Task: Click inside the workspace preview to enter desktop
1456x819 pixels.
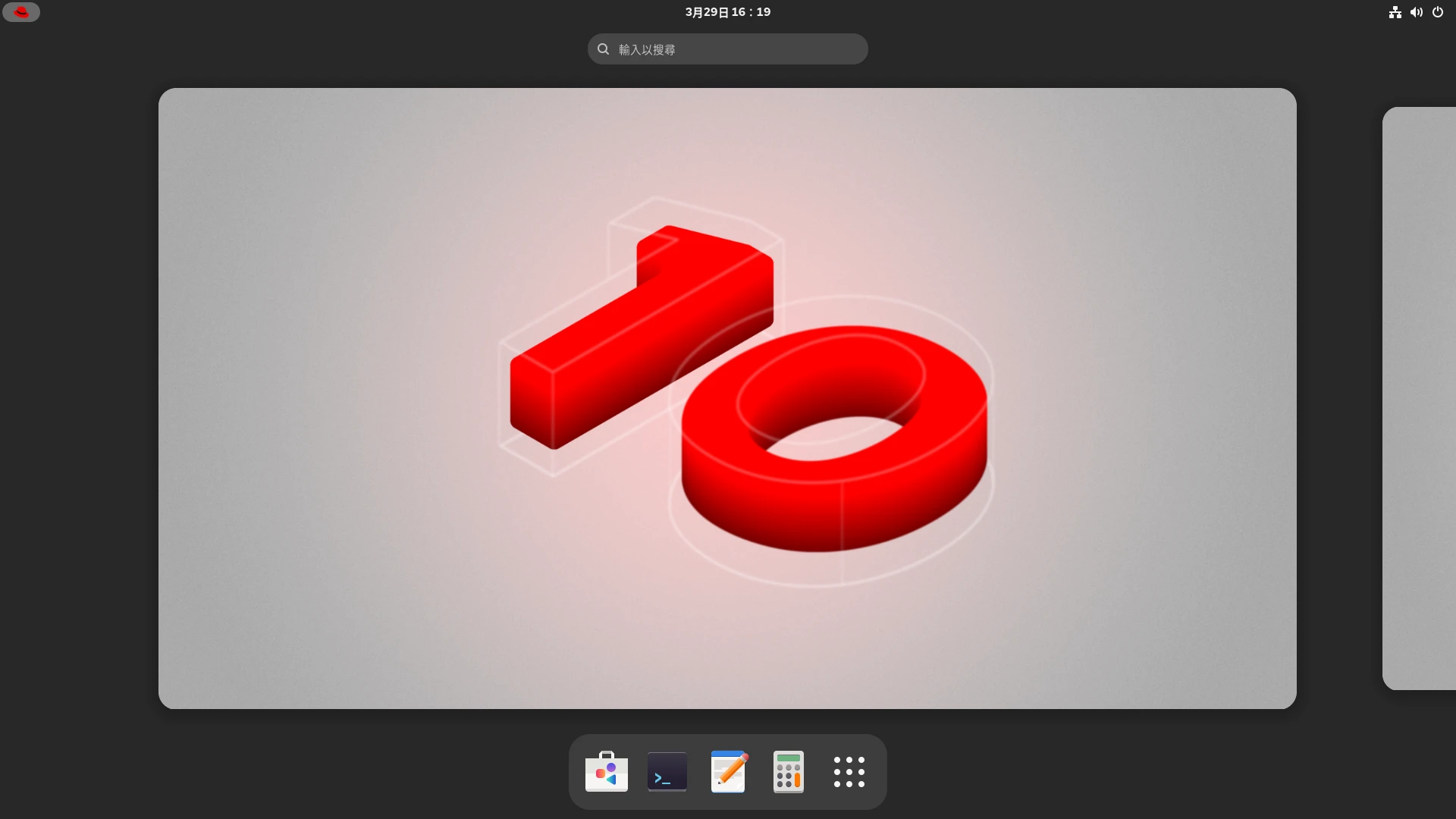Action: 726,397
